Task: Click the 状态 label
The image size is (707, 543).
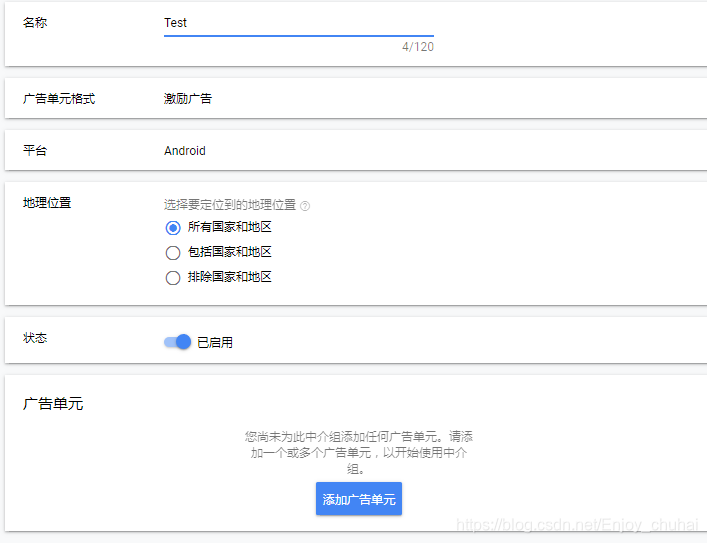Action: coord(35,338)
